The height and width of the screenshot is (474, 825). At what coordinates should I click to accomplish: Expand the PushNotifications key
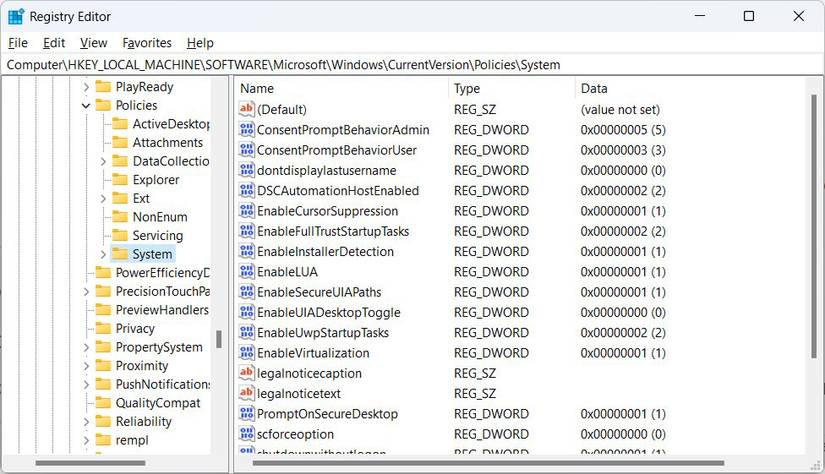[x=86, y=384]
